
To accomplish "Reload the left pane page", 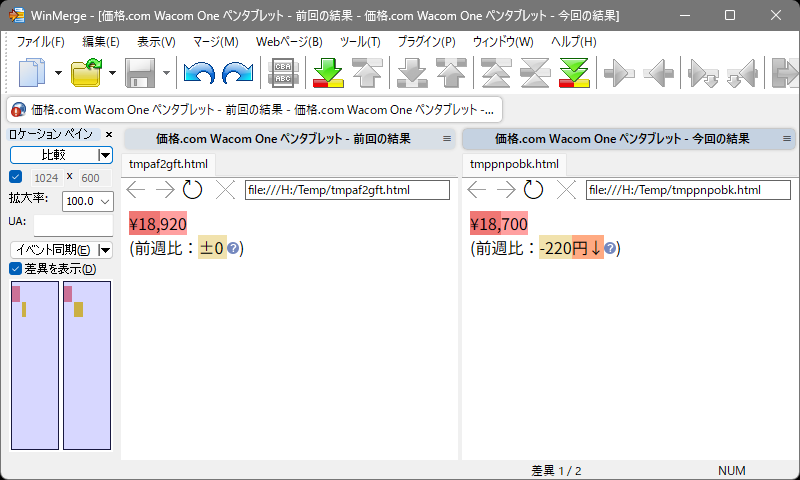I will [192, 190].
